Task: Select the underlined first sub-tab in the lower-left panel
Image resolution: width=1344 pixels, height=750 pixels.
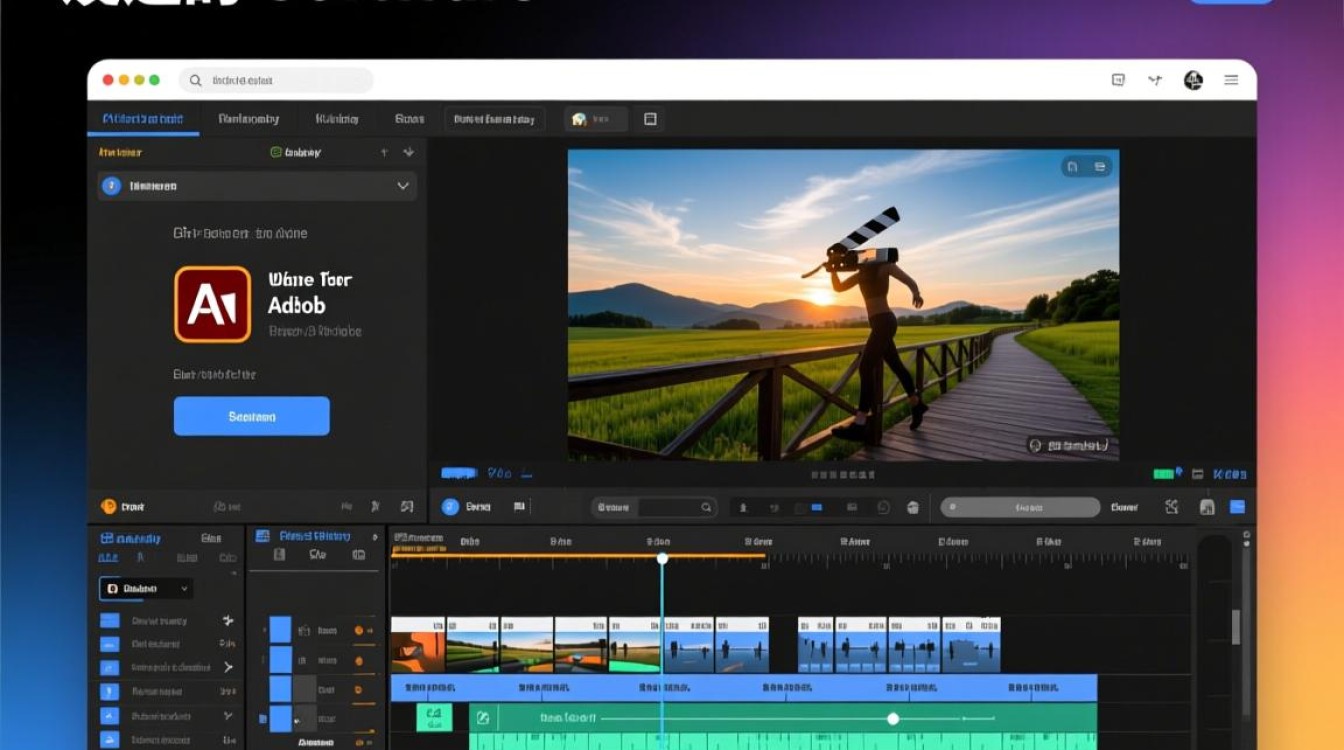Action: click(109, 558)
